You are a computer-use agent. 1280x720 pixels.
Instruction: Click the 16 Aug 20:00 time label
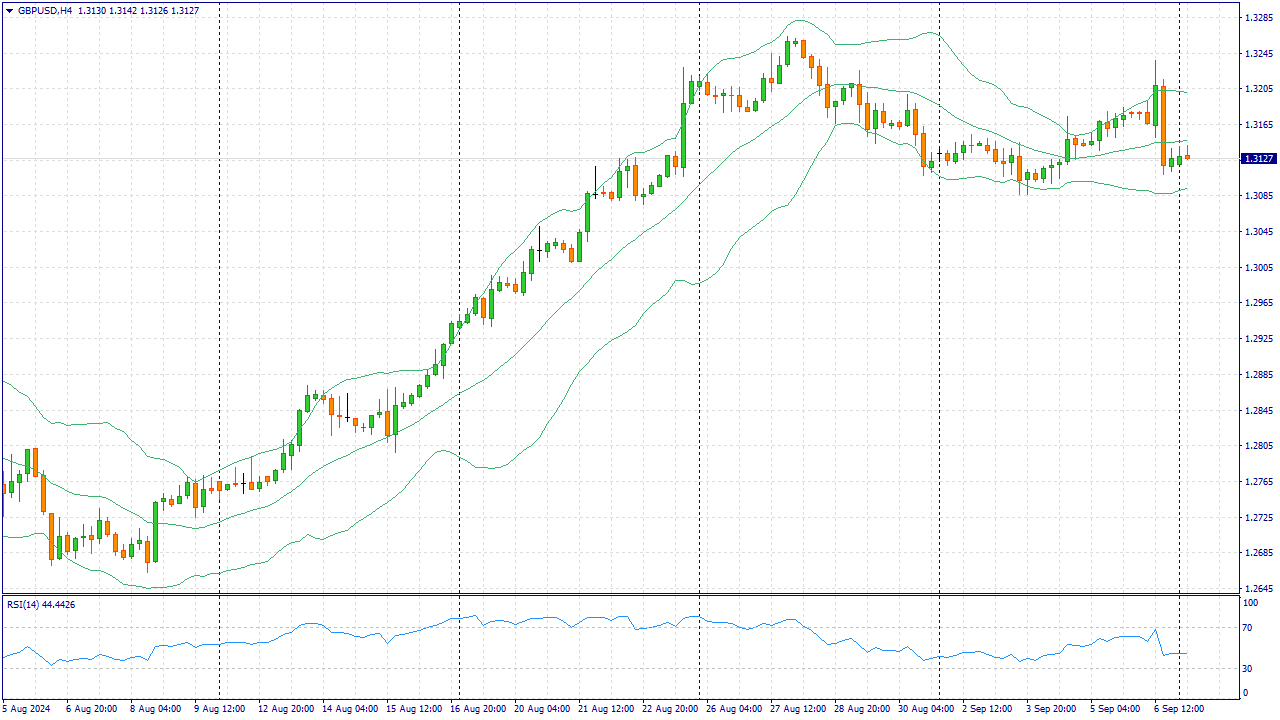(x=478, y=709)
